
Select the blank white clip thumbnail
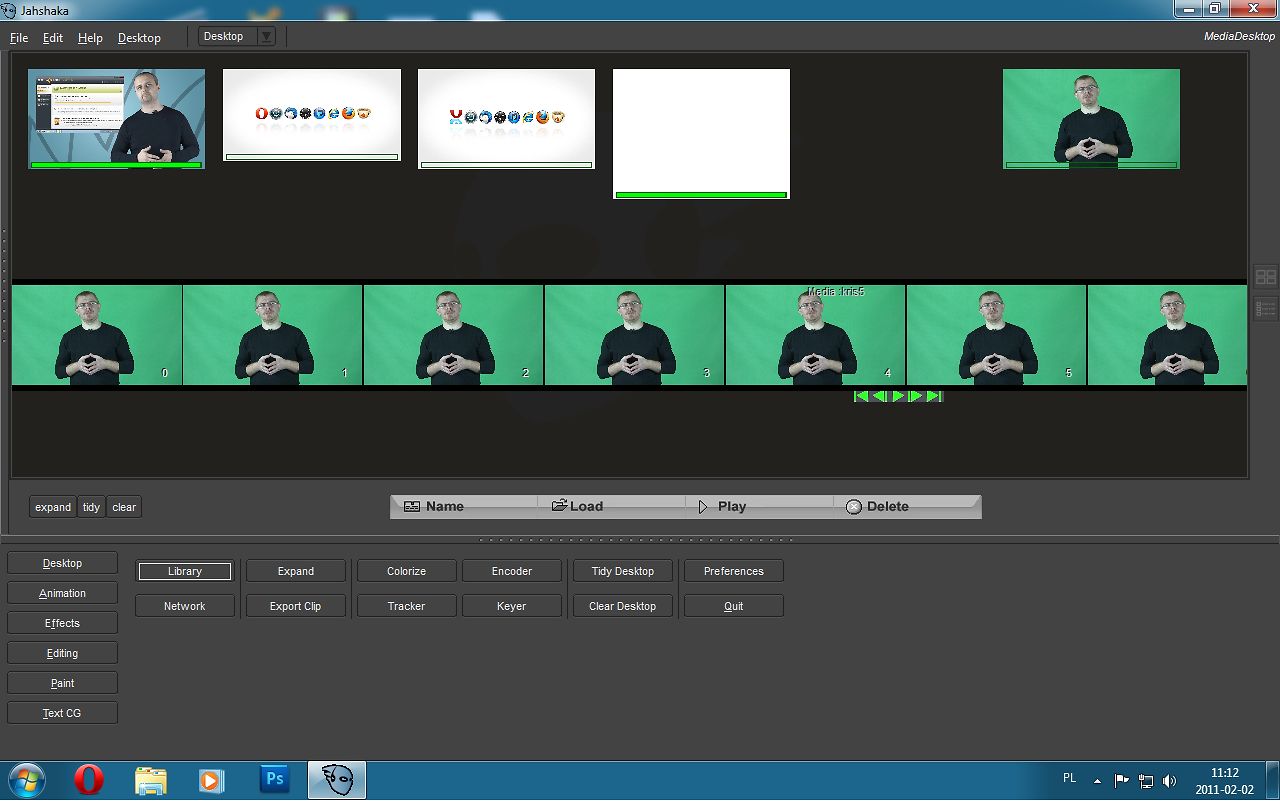click(701, 134)
